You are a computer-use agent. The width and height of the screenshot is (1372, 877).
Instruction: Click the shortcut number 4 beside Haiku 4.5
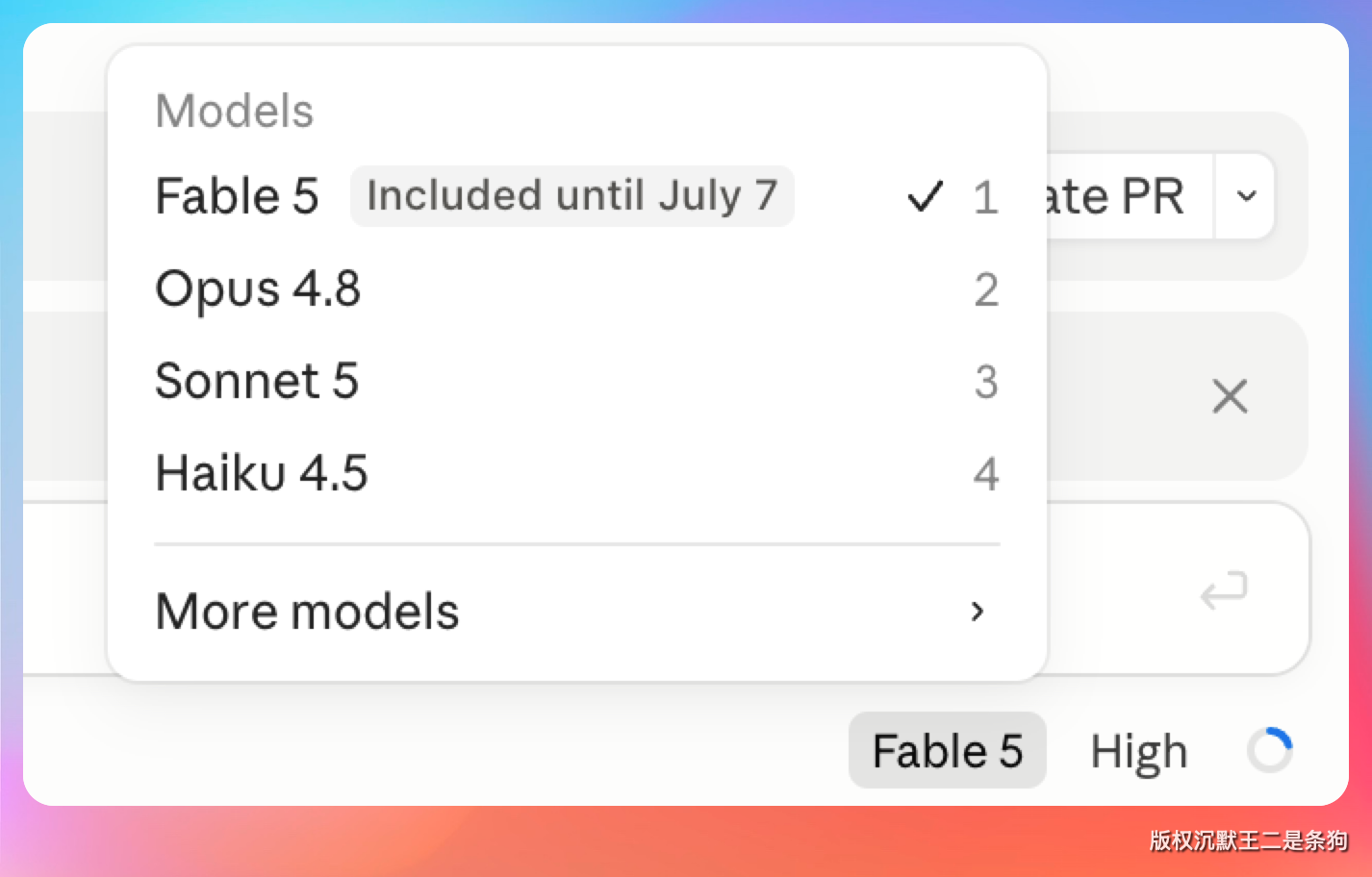(986, 474)
